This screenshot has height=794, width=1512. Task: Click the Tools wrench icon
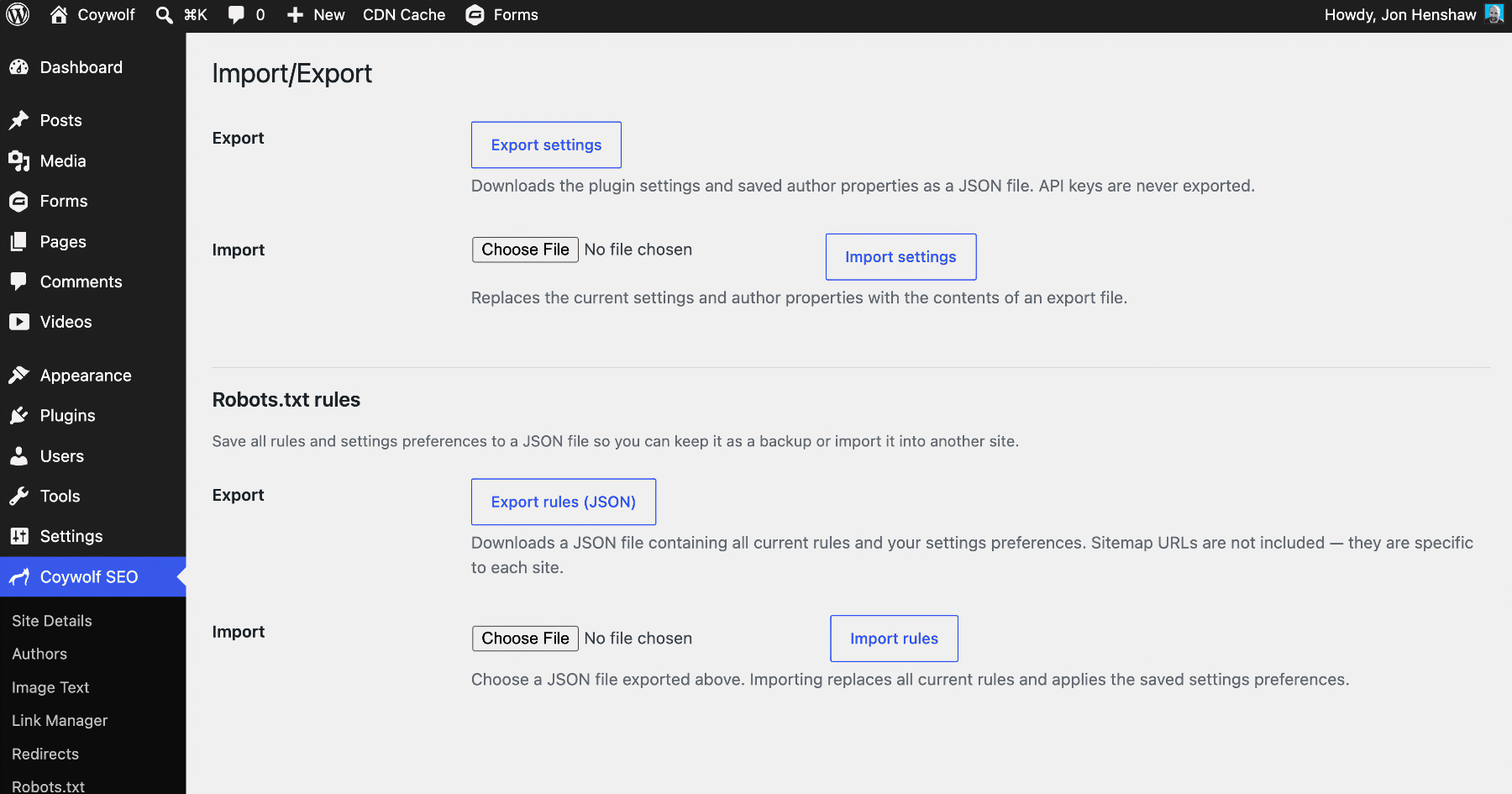[18, 496]
